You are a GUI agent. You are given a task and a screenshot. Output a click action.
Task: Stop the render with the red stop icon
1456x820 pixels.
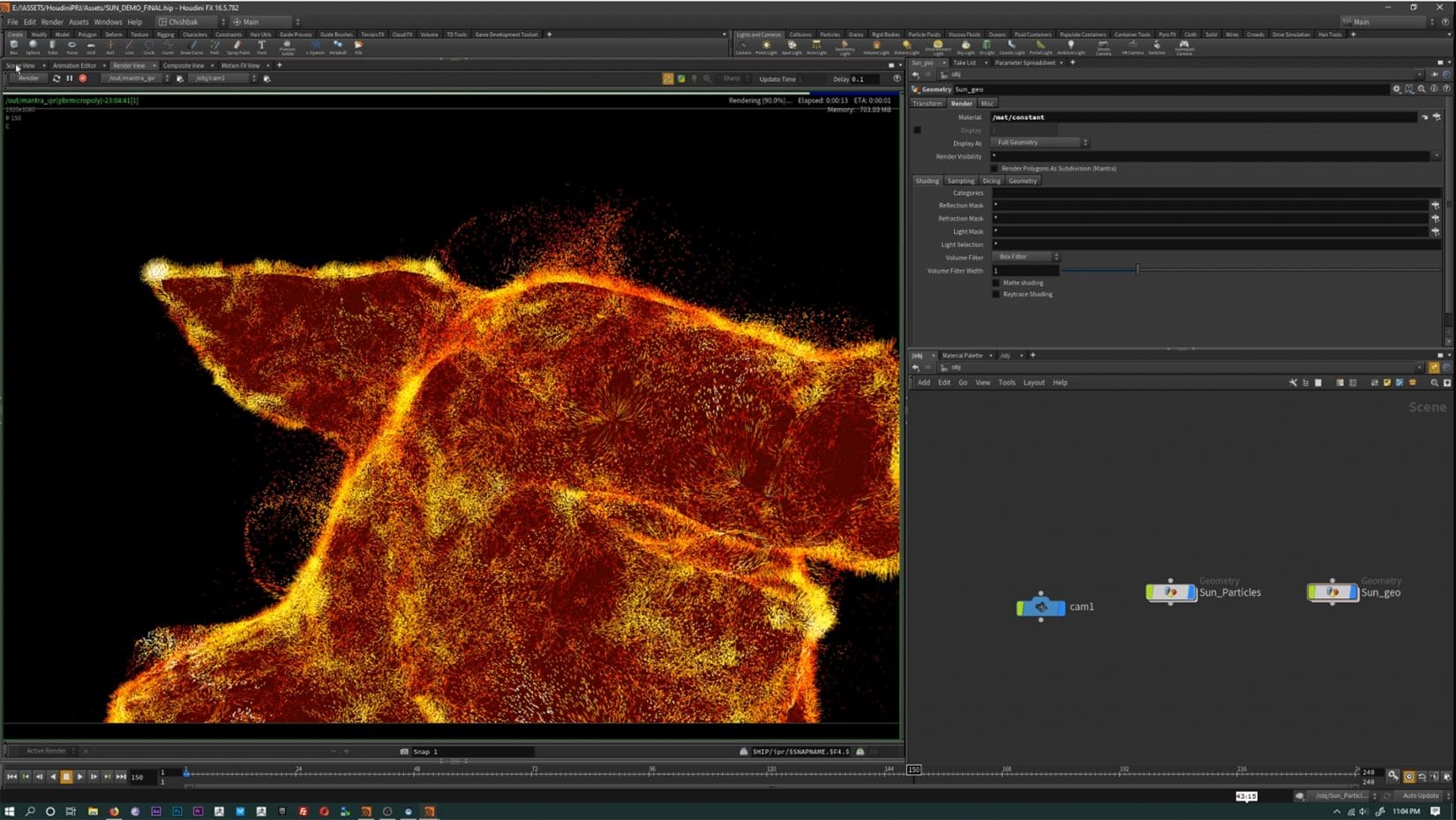[82, 78]
